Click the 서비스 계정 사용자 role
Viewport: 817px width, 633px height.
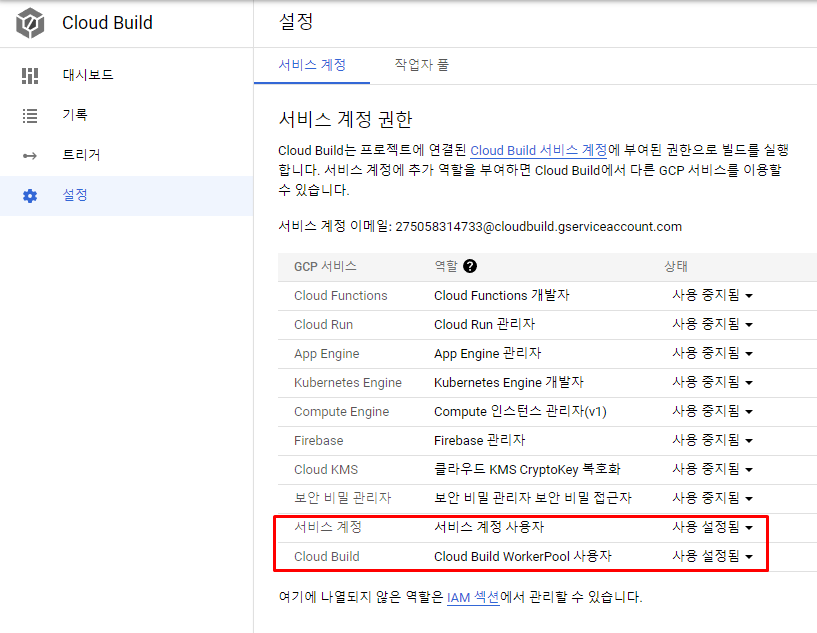pyautogui.click(x=489, y=527)
